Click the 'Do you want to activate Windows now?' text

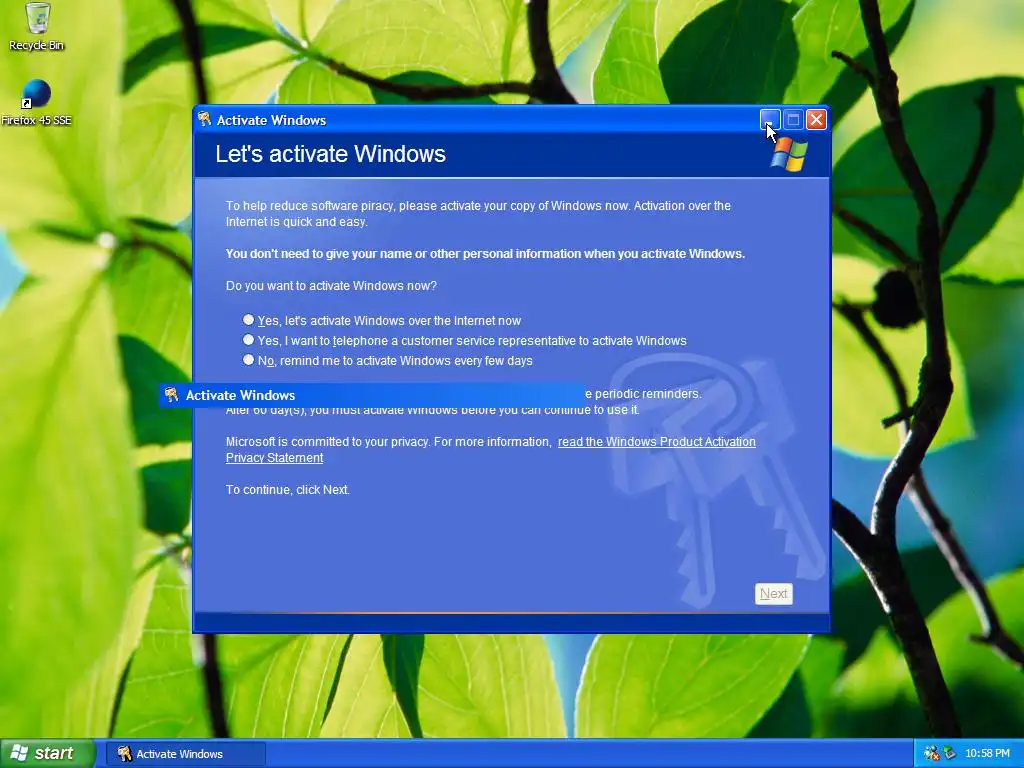click(x=331, y=286)
